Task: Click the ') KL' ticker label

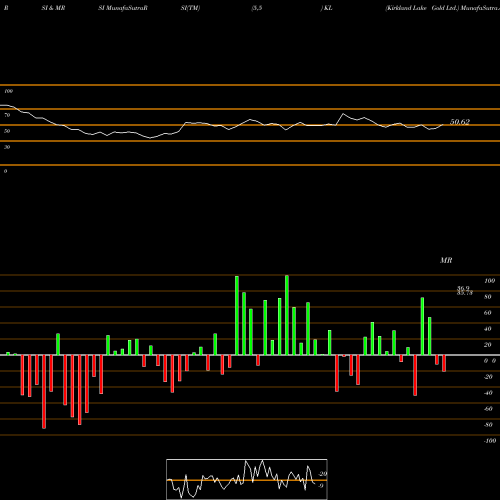Action: 327,8
